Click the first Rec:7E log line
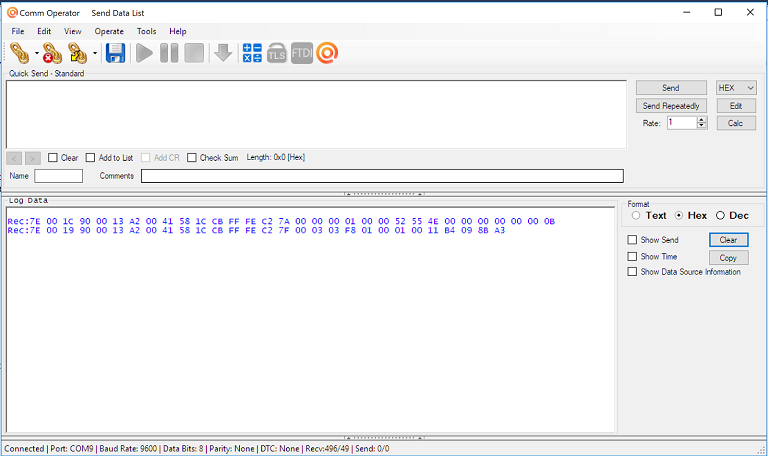This screenshot has width=768, height=456. coord(281,221)
